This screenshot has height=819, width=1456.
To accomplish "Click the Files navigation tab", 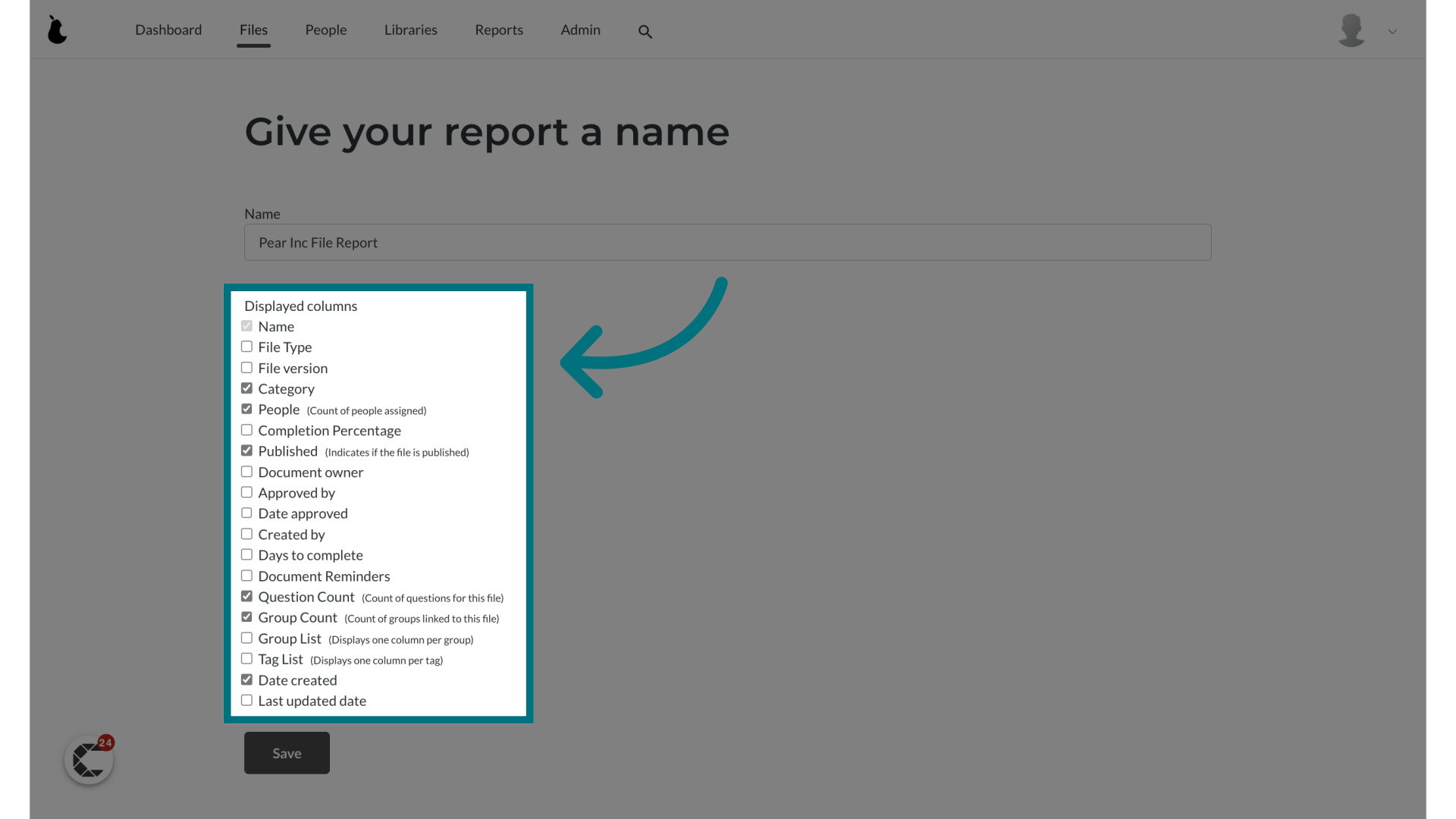I will point(253,29).
